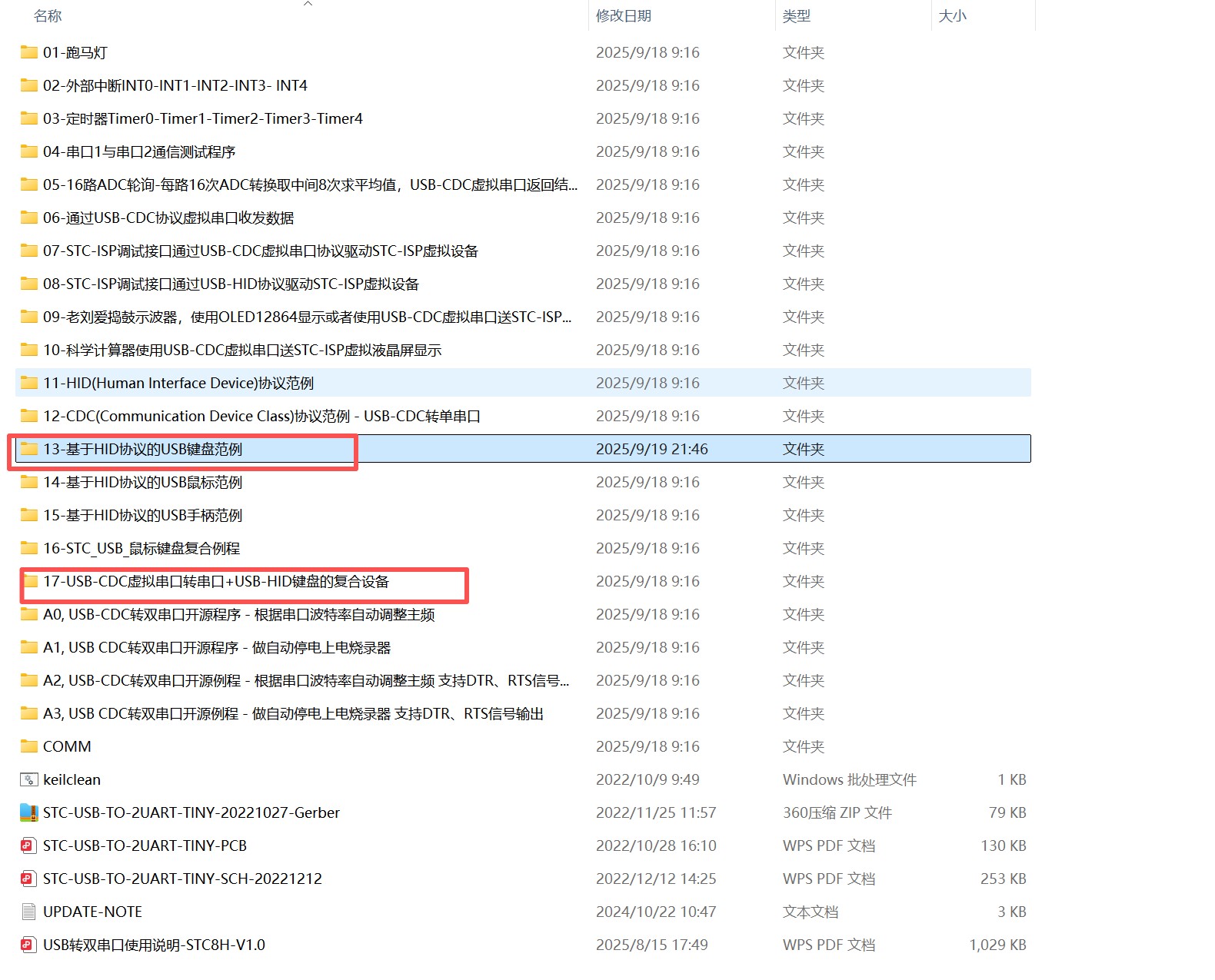This screenshot has width=1215, height=980.
Task: Click the folder icon of 10-科学计算器
Action: (x=29, y=350)
